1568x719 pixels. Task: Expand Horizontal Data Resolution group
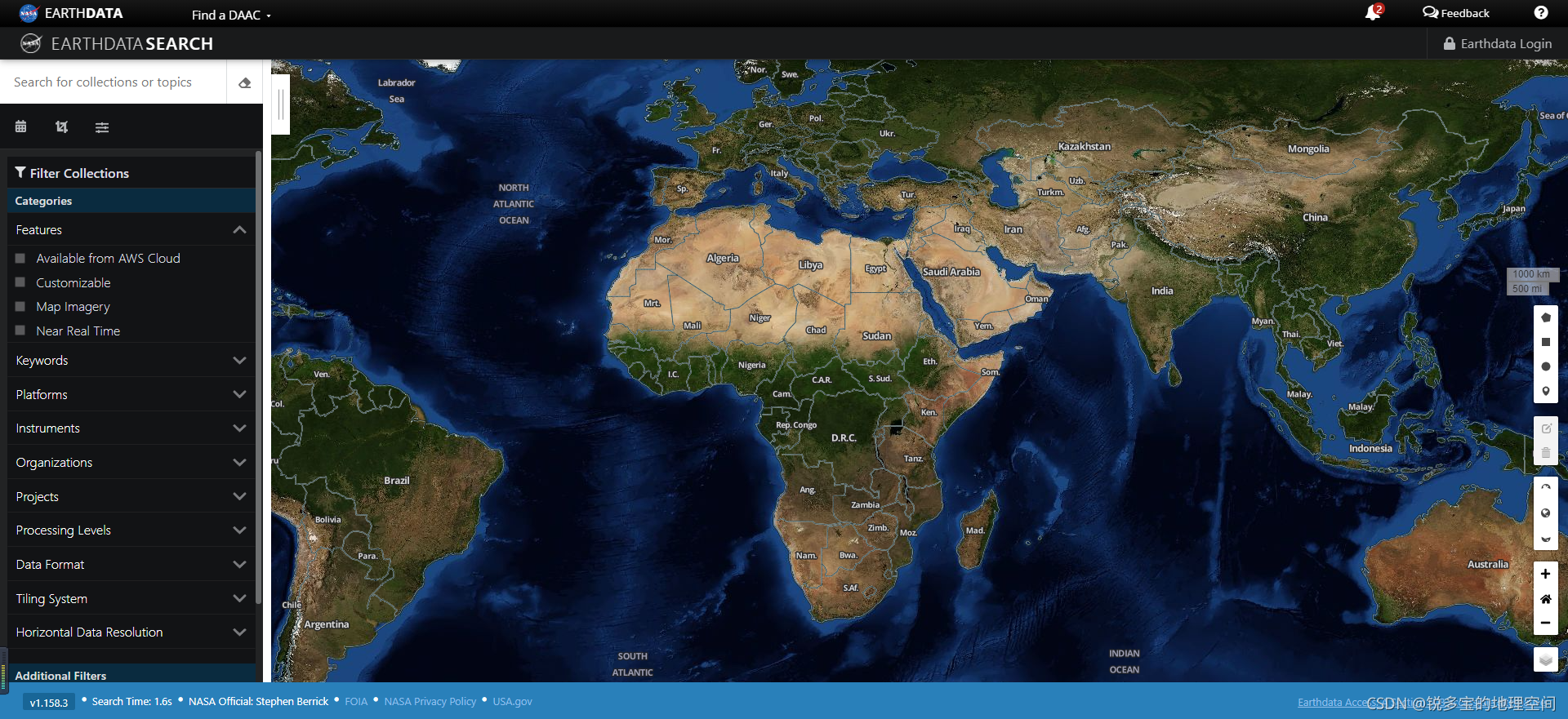point(131,632)
